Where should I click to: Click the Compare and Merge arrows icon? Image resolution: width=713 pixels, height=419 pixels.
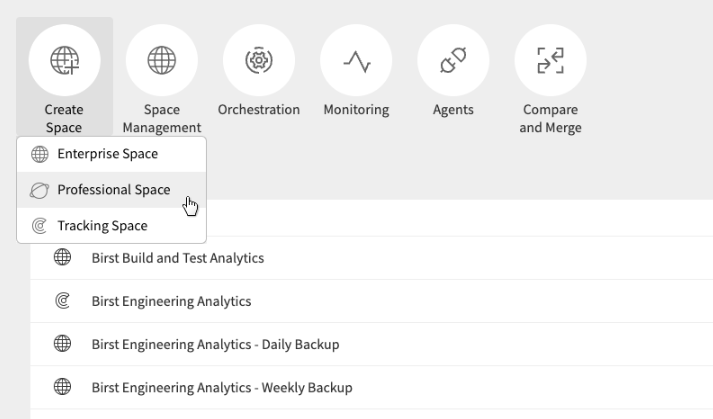pos(550,61)
